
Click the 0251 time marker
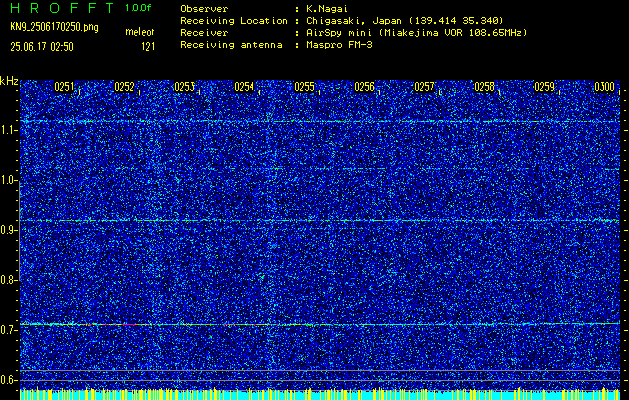point(64,87)
